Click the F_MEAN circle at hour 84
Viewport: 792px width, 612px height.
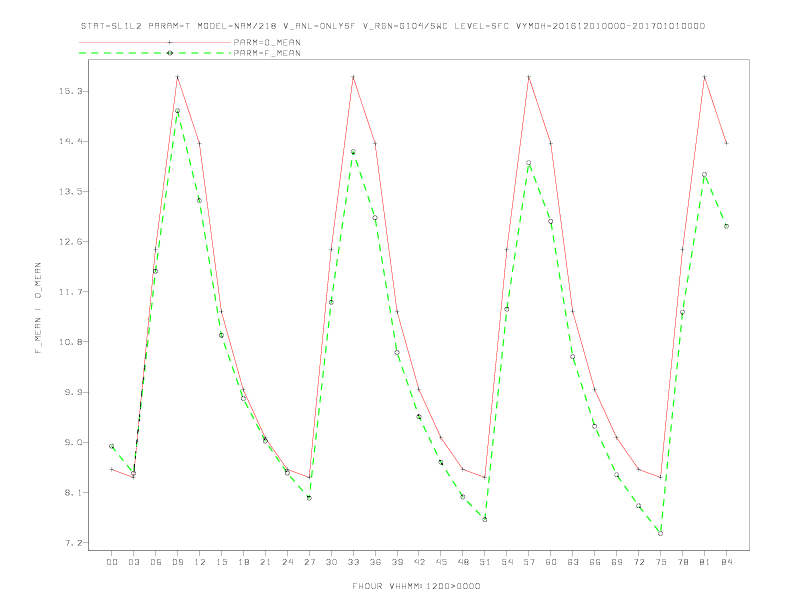click(x=726, y=226)
